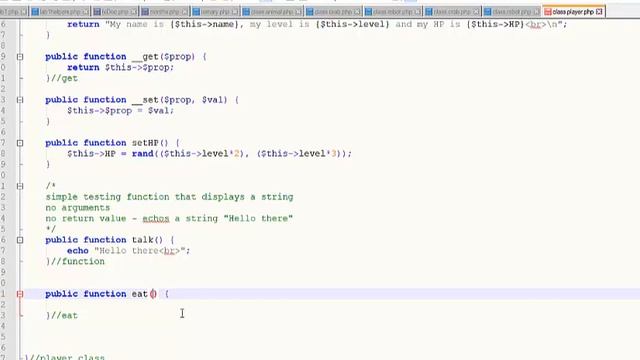Click the empty line inside eat function body
This screenshot has width=640, height=360.
pyautogui.click(x=331, y=304)
